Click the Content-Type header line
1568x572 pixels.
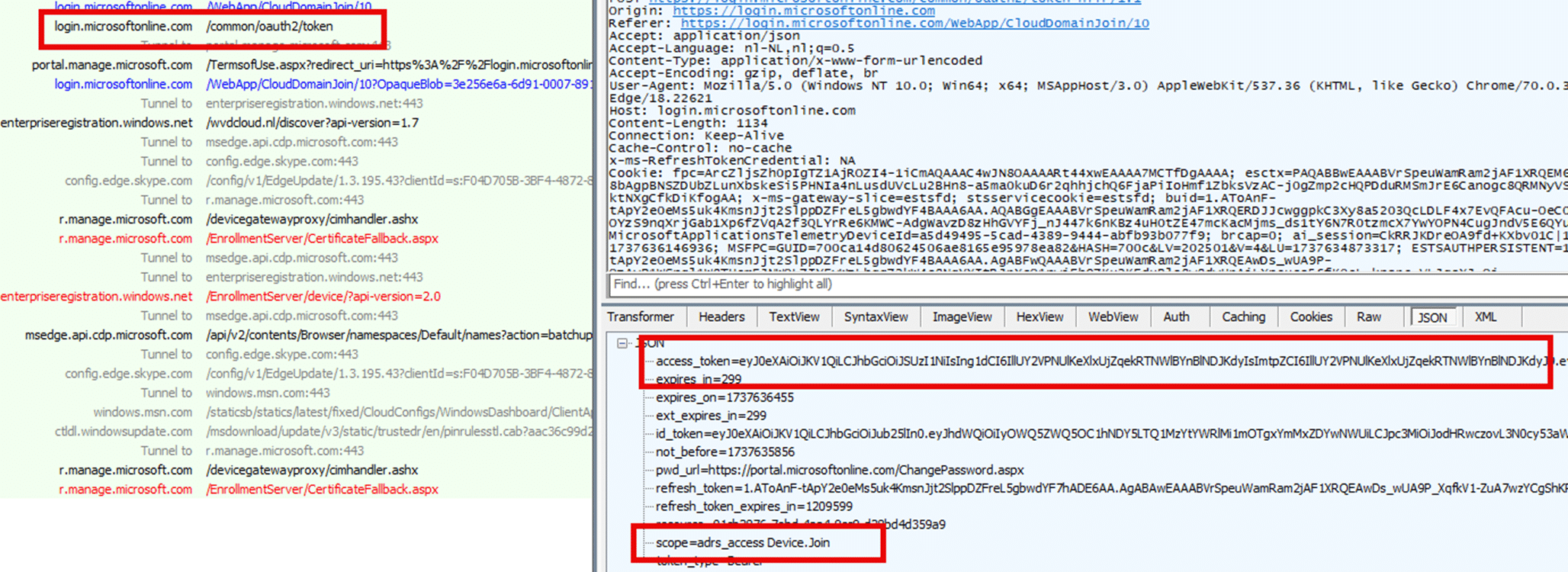click(x=795, y=60)
